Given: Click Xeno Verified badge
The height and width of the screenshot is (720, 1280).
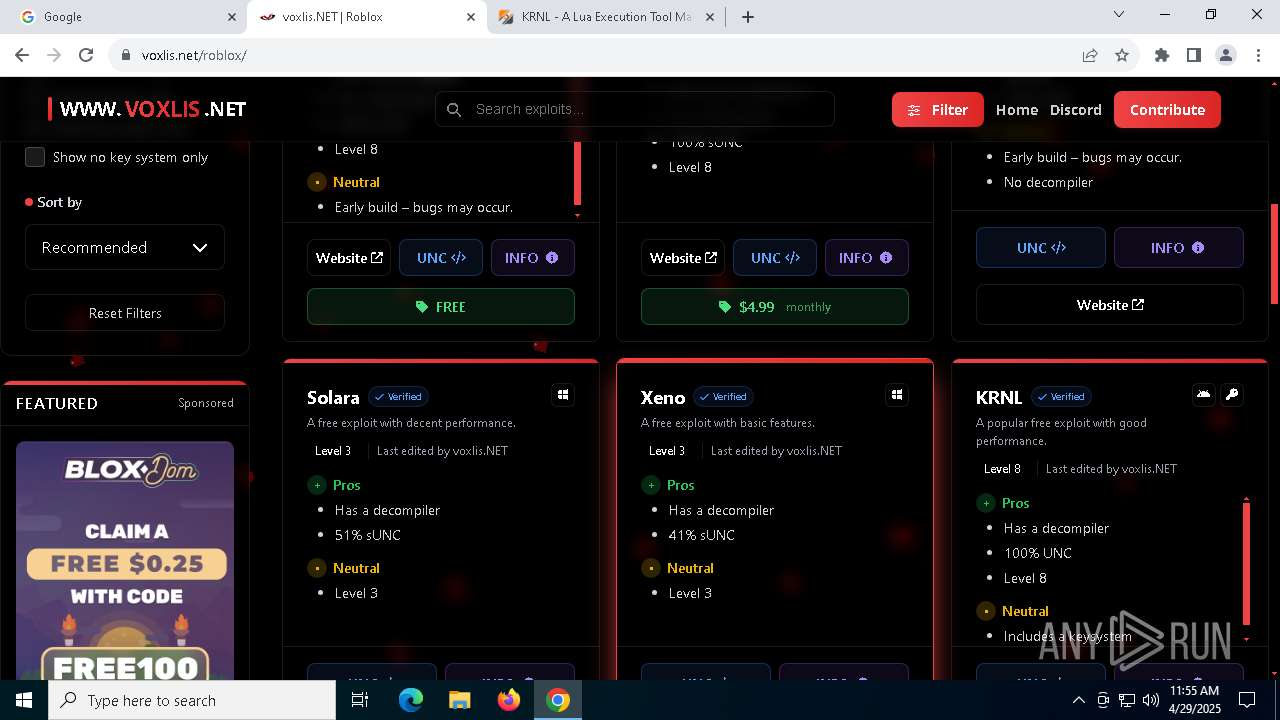Looking at the screenshot, I should pyautogui.click(x=723, y=397).
